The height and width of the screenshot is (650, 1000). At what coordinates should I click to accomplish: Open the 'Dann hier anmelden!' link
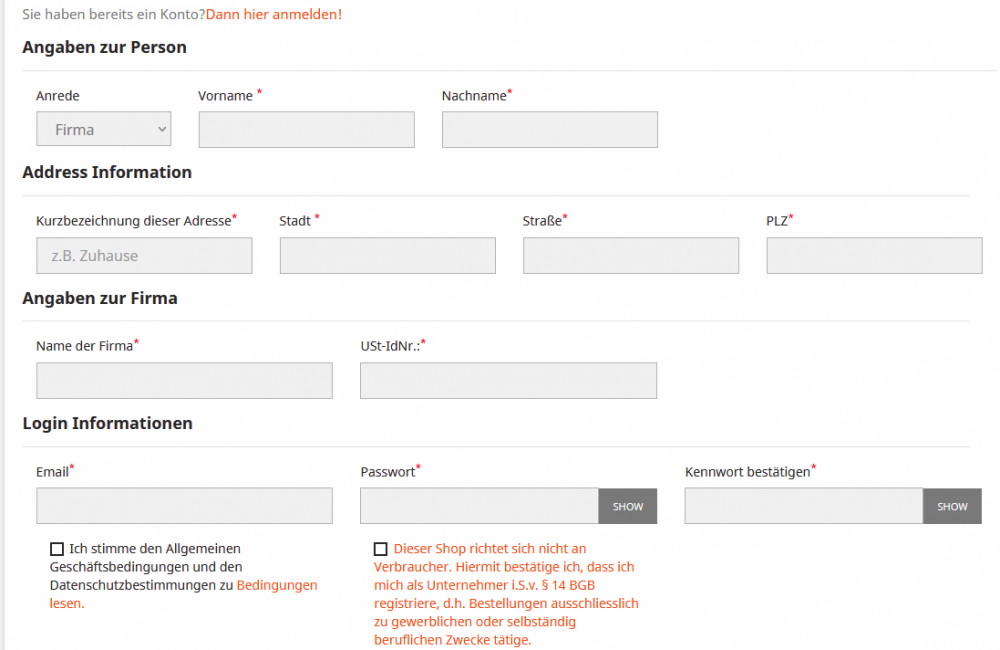point(273,15)
